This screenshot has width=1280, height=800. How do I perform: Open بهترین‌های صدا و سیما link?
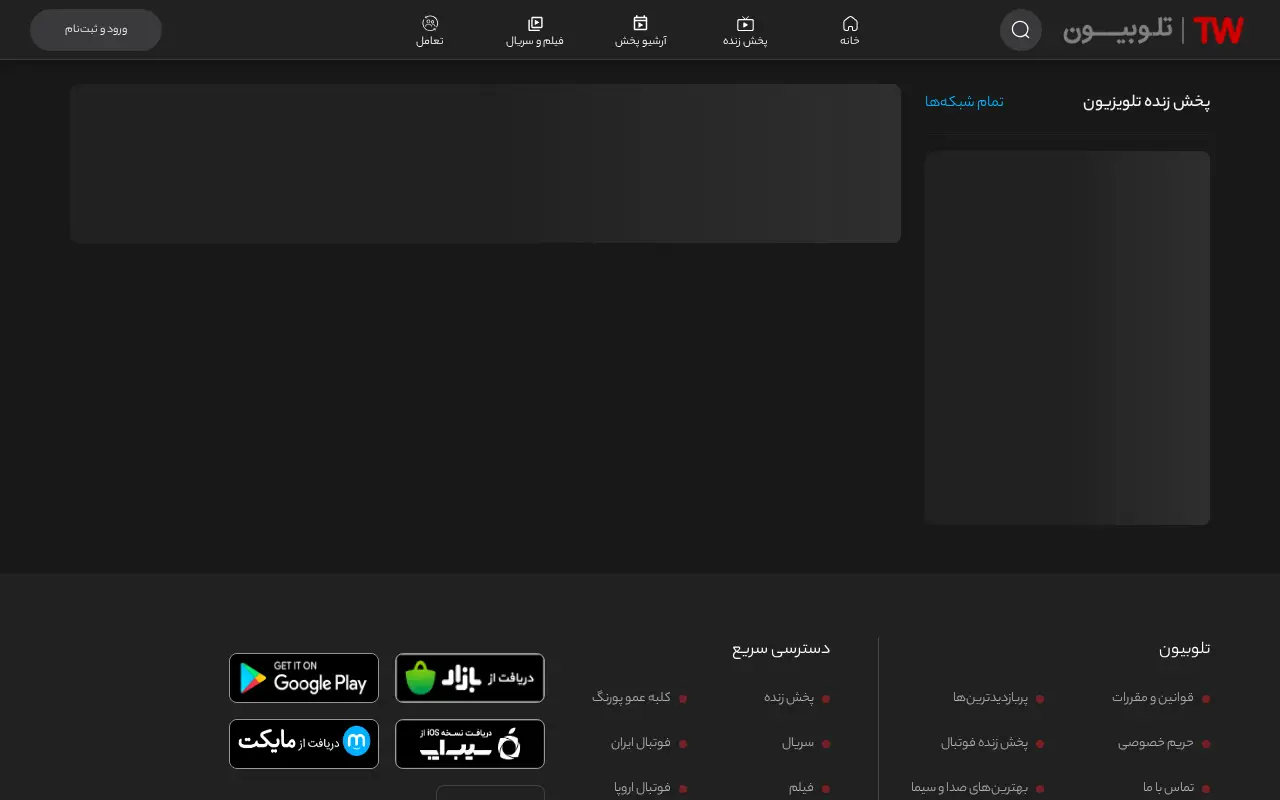970,788
